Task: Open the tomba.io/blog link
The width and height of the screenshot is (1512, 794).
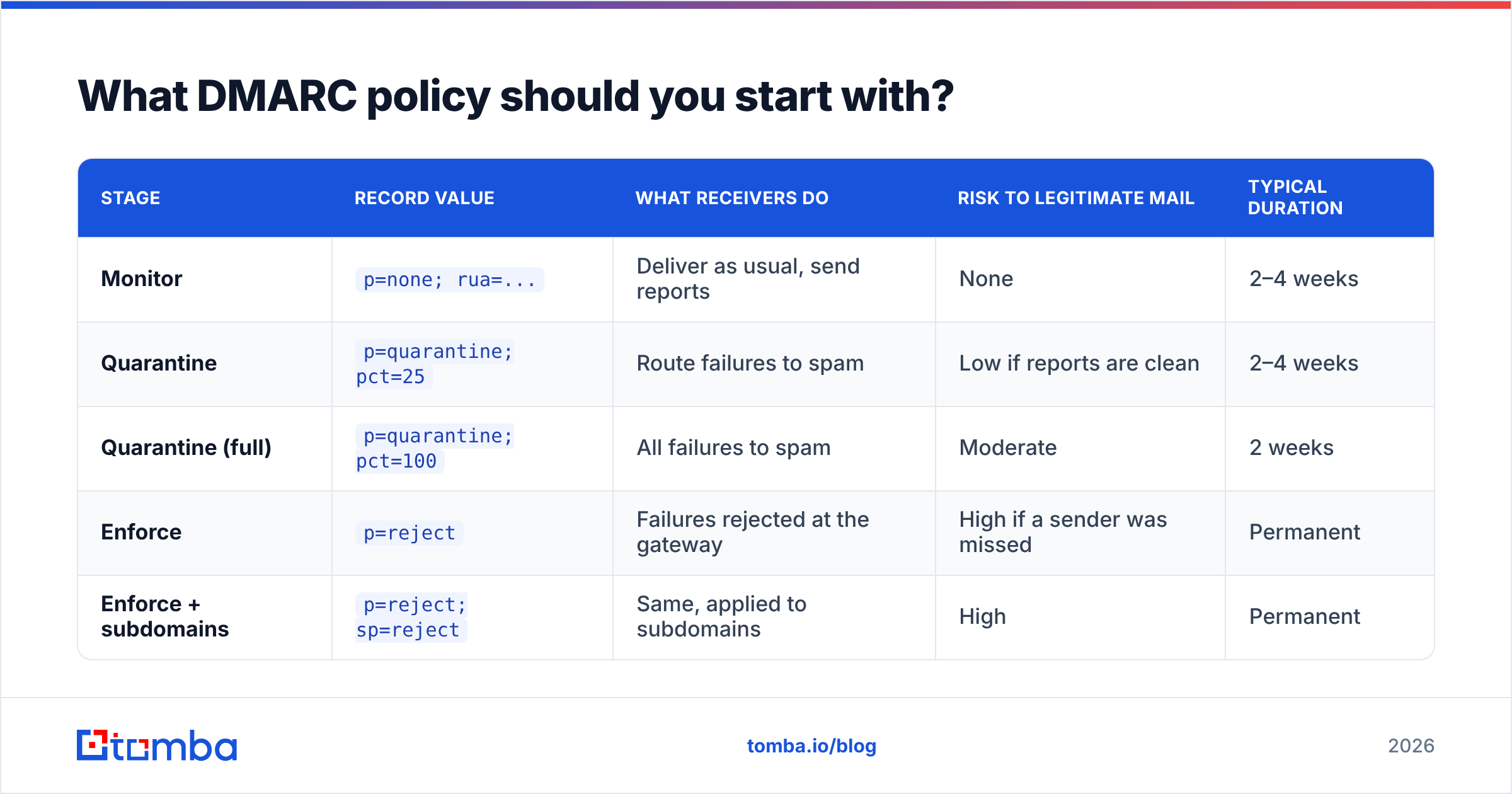Action: tap(811, 746)
